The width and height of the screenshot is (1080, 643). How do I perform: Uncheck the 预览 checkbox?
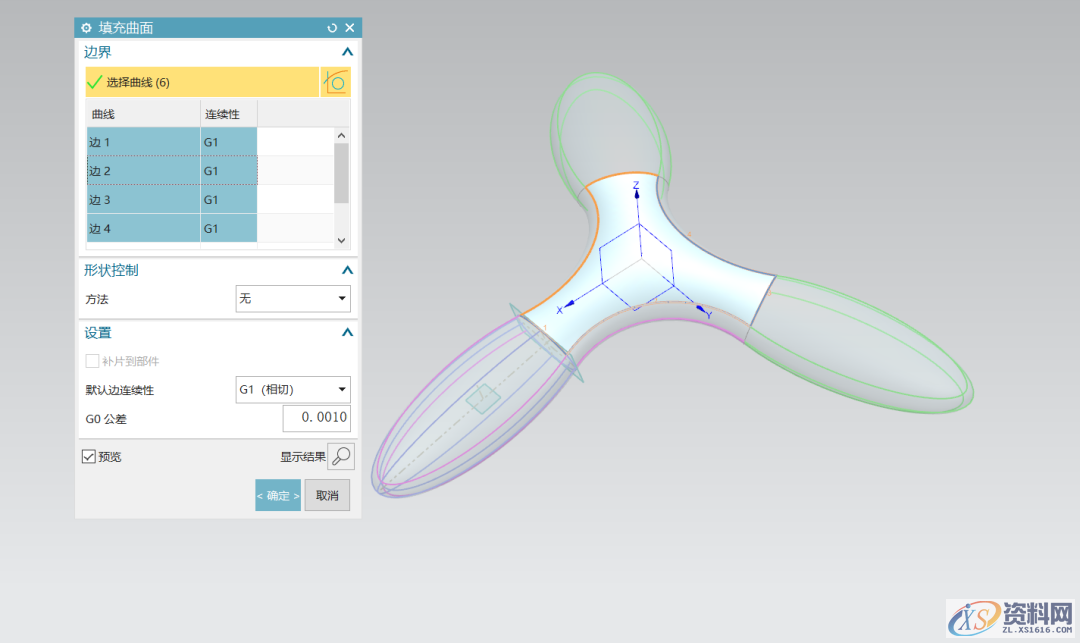[89, 456]
